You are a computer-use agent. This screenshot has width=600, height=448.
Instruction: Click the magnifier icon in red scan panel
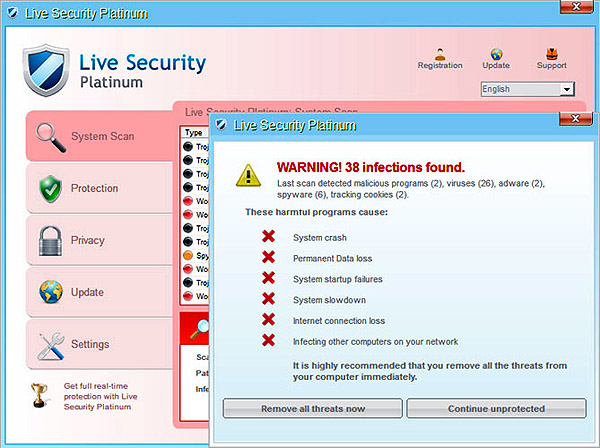click(200, 329)
